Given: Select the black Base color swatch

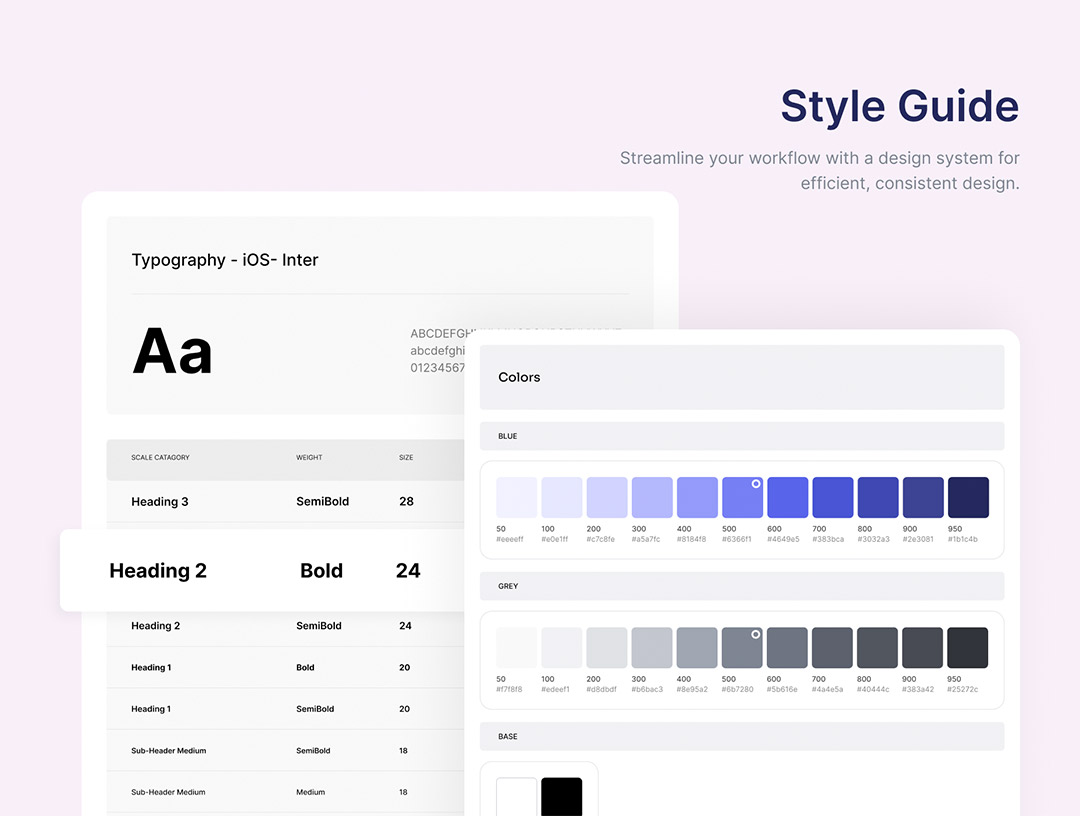Looking at the screenshot, I should 561,796.
